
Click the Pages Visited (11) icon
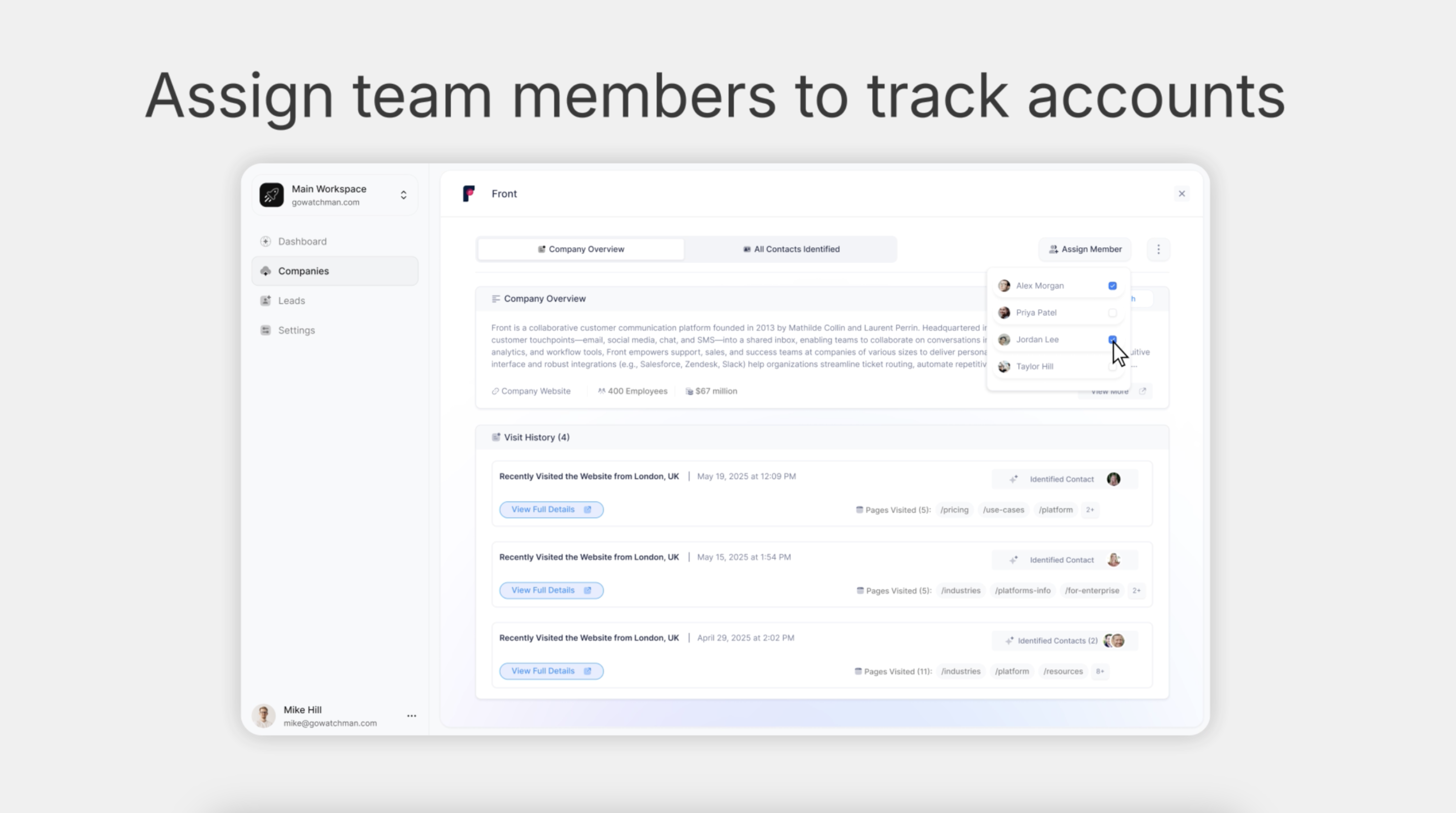point(858,671)
